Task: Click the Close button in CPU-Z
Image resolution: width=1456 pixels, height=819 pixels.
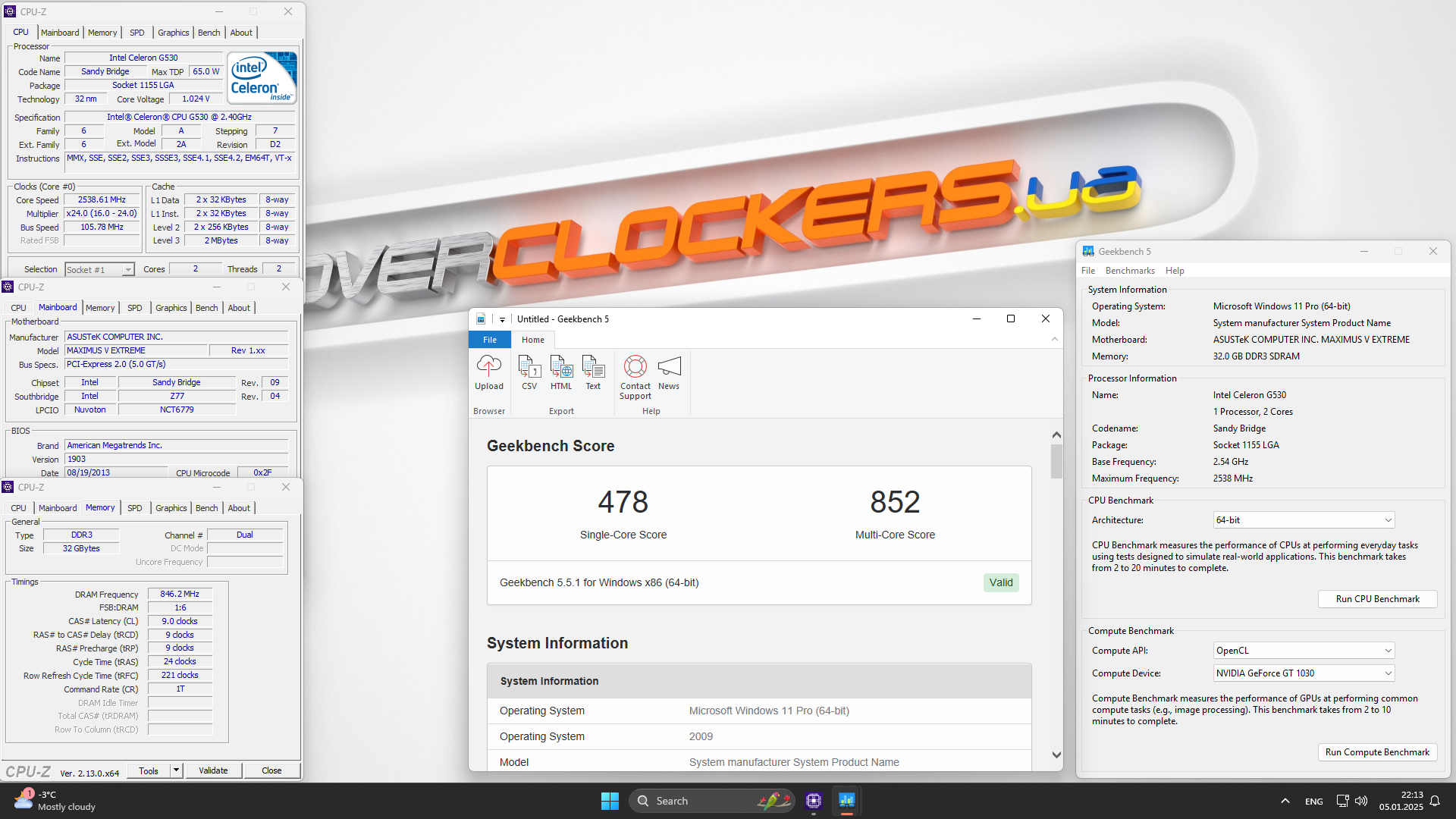Action: pos(271,770)
